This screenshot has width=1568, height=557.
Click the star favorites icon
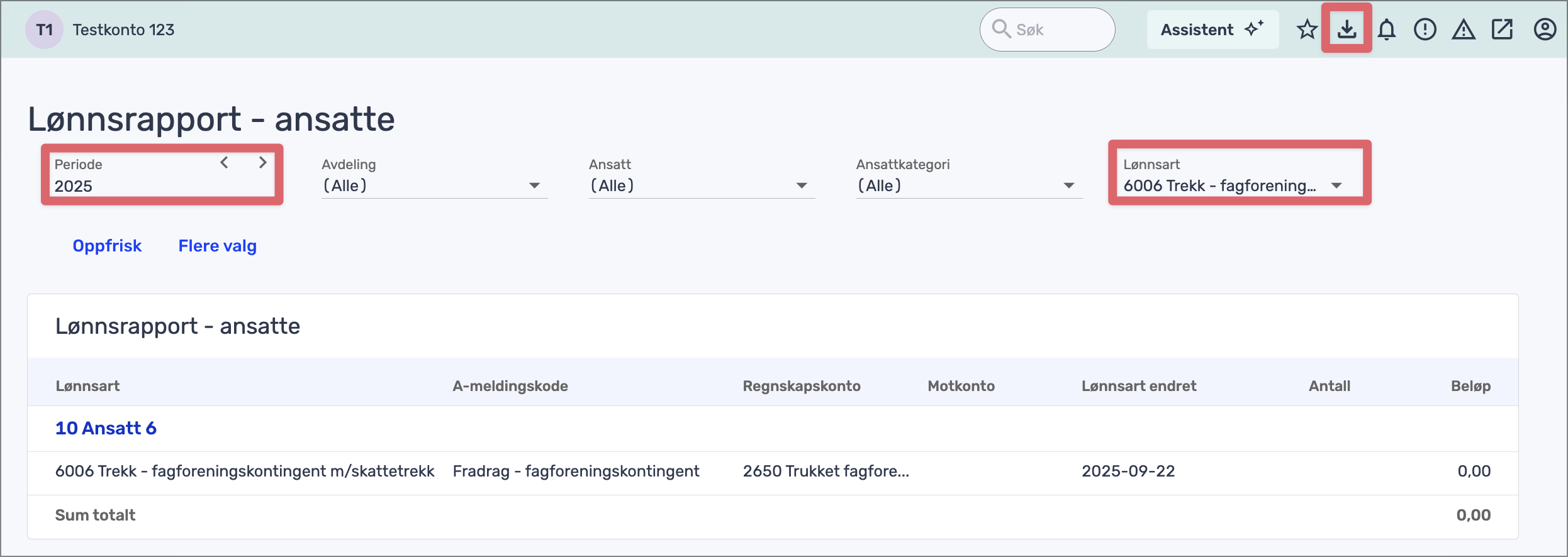(x=1307, y=30)
